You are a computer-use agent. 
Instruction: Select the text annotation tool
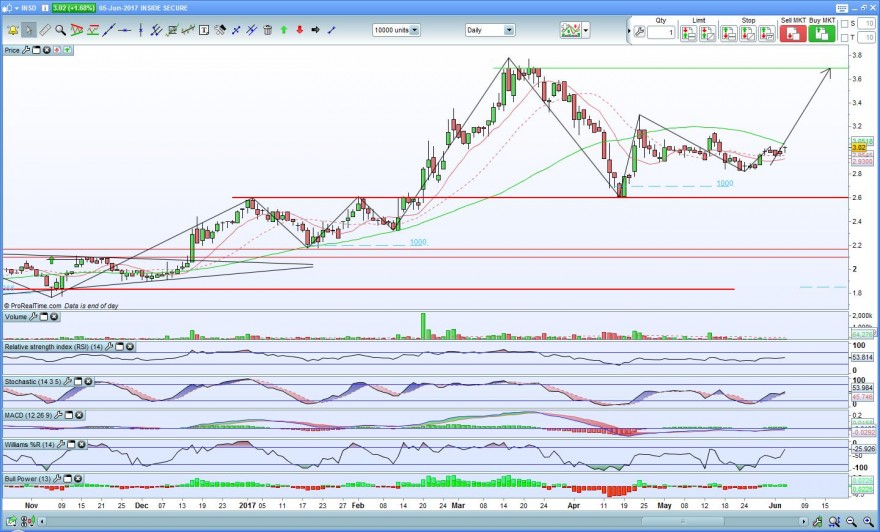(204, 30)
